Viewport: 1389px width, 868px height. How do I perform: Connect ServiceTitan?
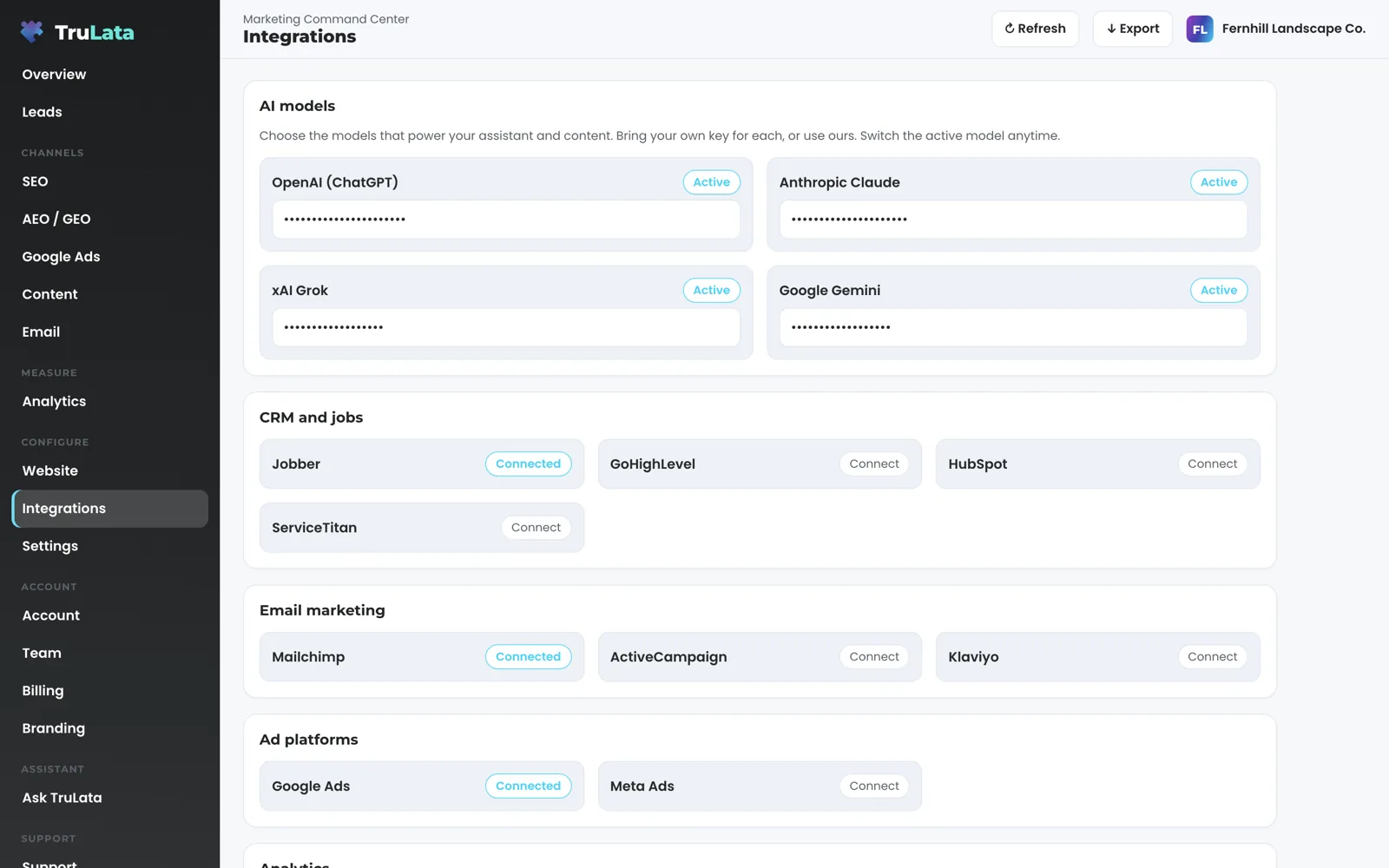pyautogui.click(x=536, y=528)
